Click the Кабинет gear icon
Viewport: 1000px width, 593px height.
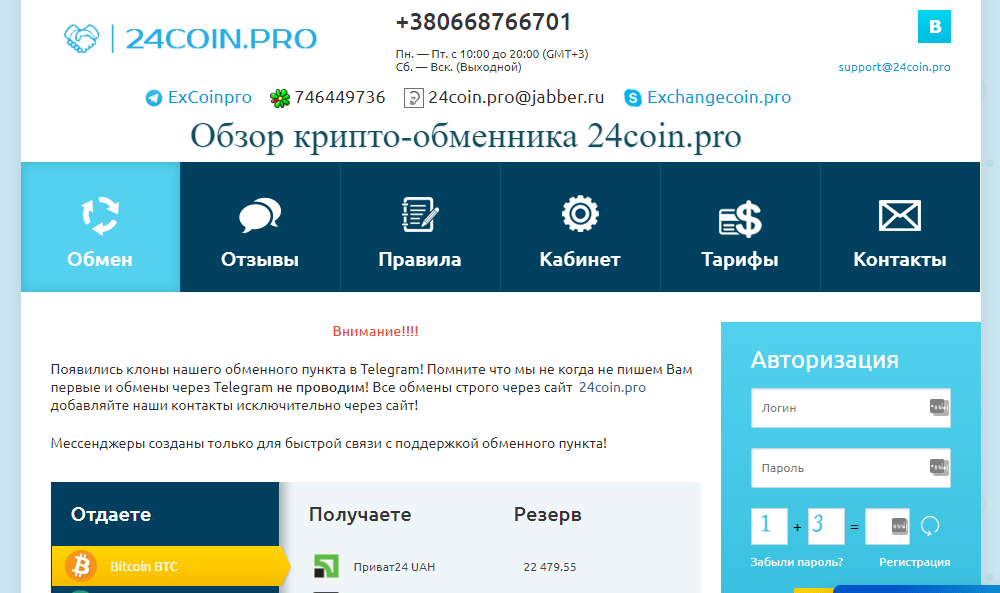pos(580,214)
